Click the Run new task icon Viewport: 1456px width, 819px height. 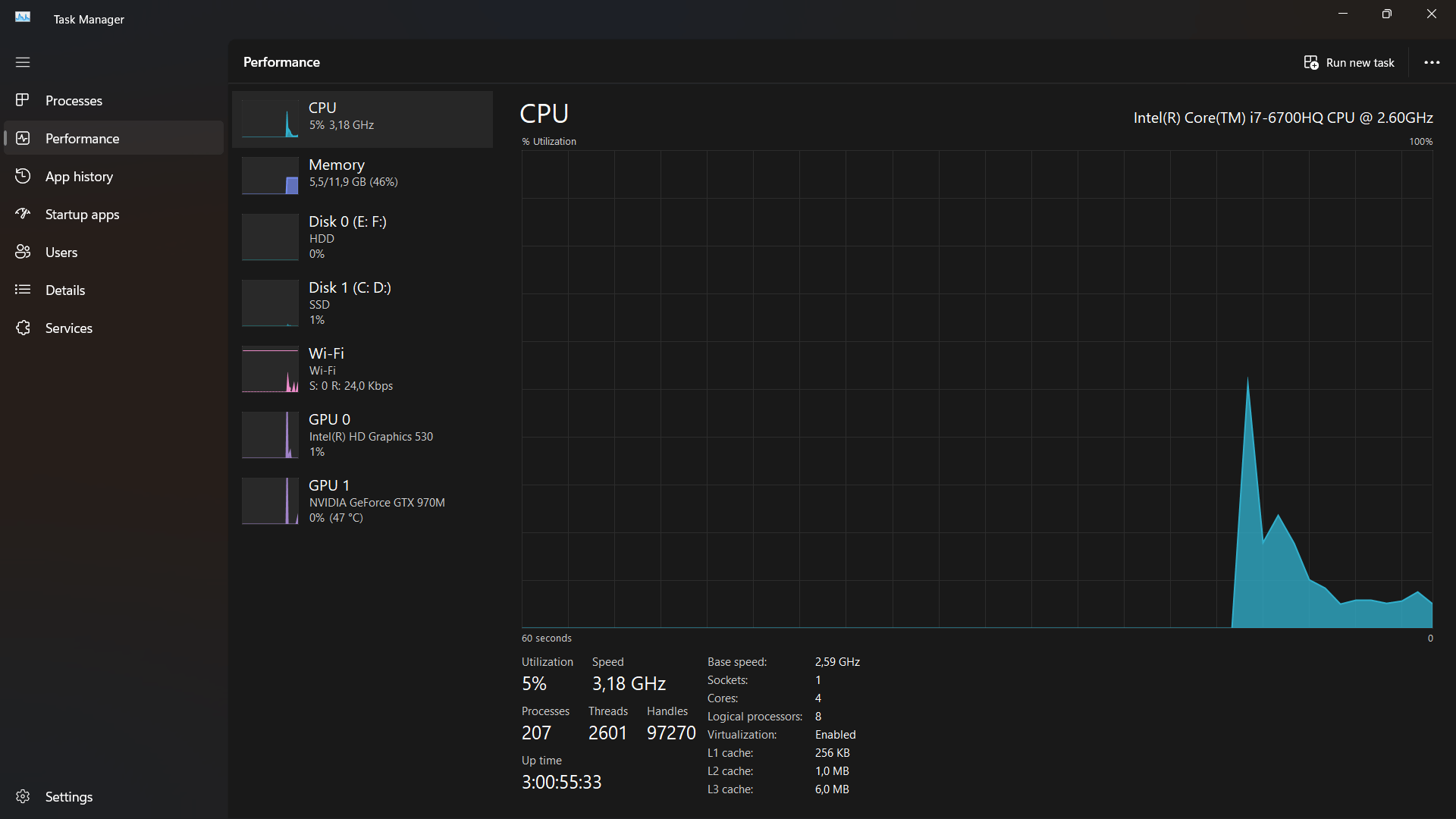pos(1311,62)
